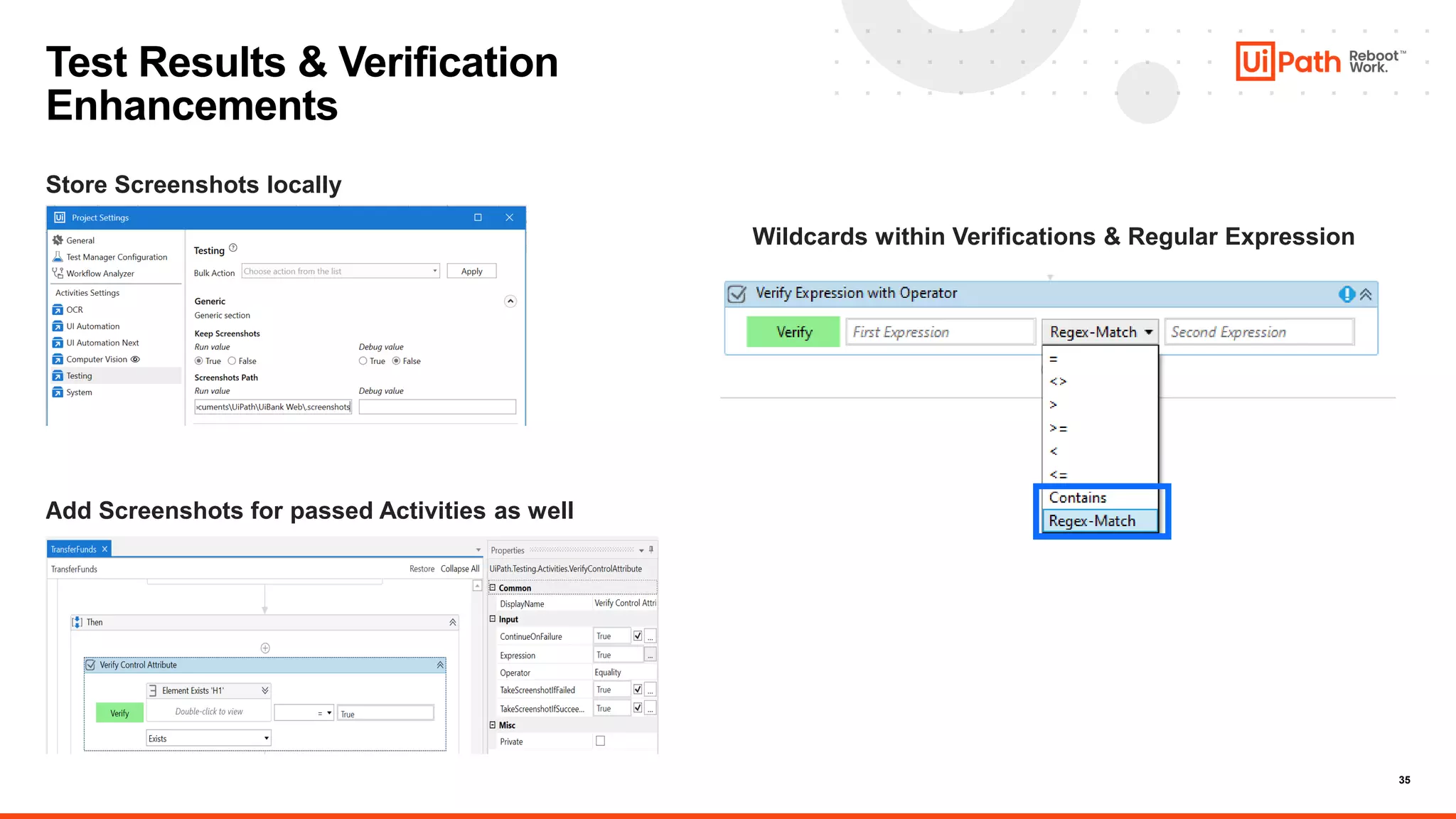Collapse the Generic section

510,301
